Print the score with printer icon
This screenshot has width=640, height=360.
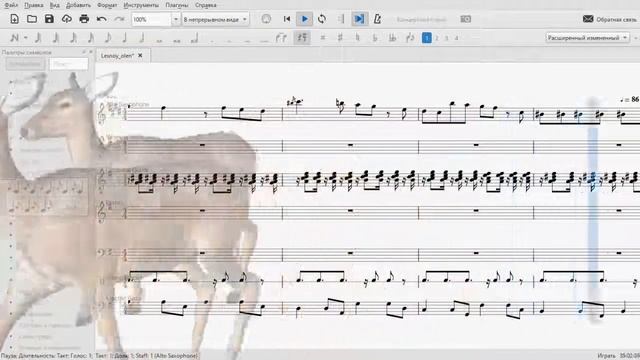tap(84, 19)
